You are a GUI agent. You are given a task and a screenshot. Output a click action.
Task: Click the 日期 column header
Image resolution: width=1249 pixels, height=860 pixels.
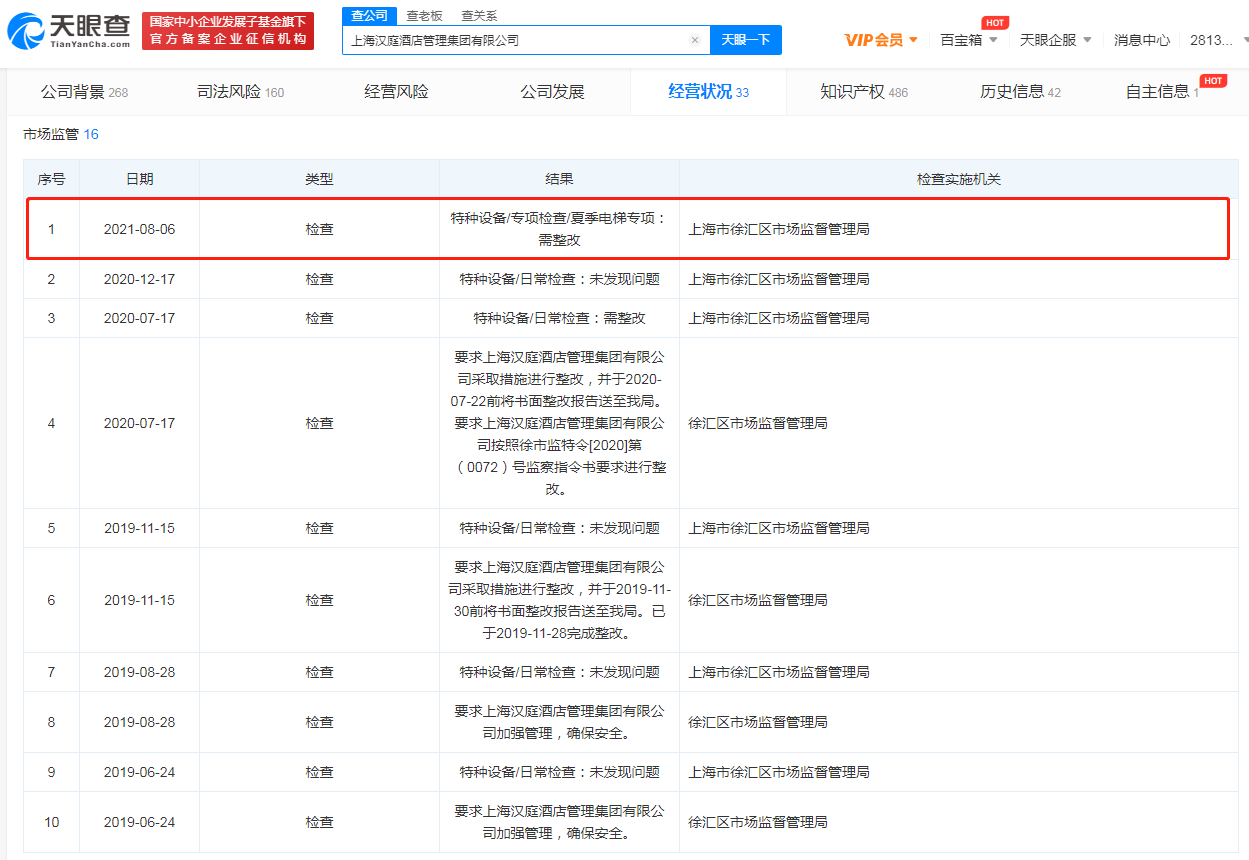139,179
